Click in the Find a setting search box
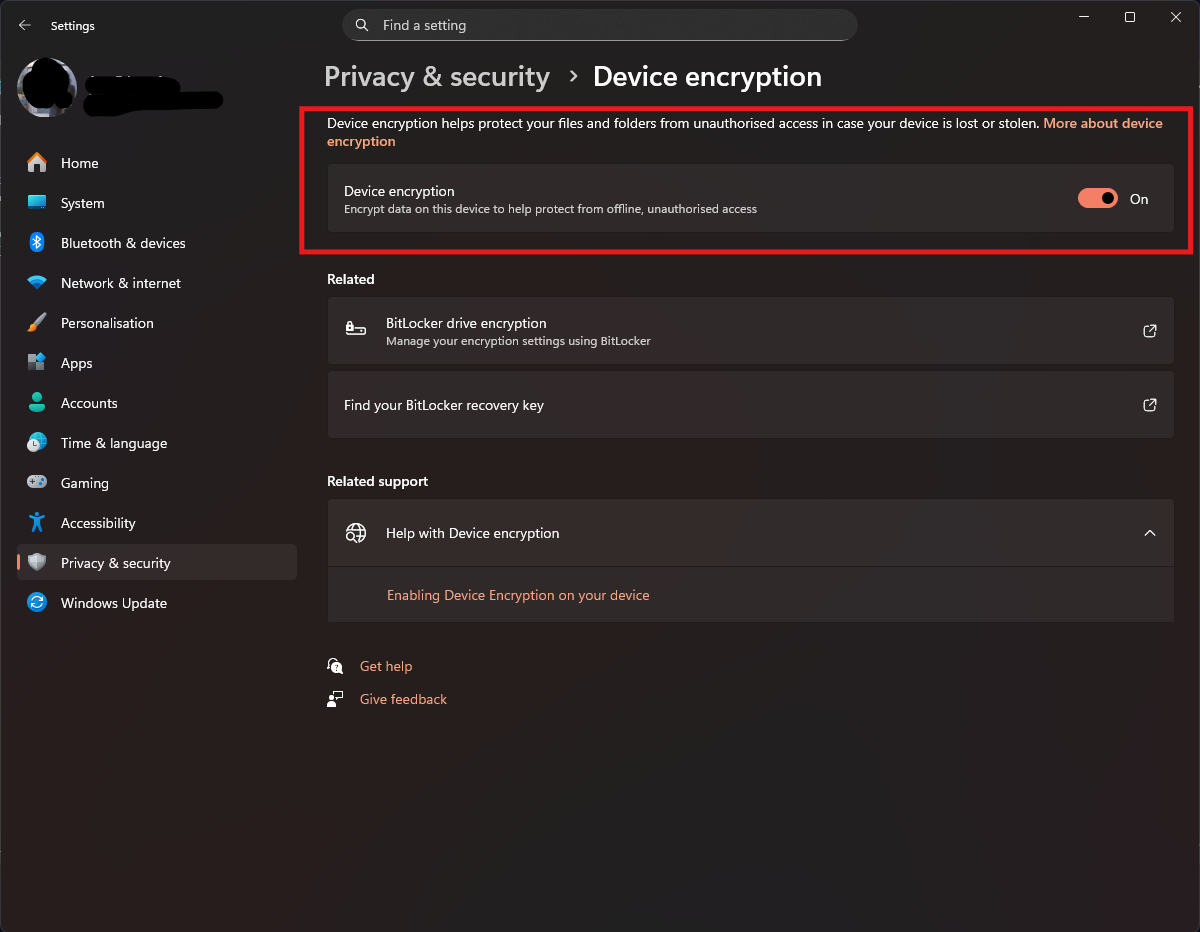This screenshot has width=1200, height=932. tap(600, 25)
